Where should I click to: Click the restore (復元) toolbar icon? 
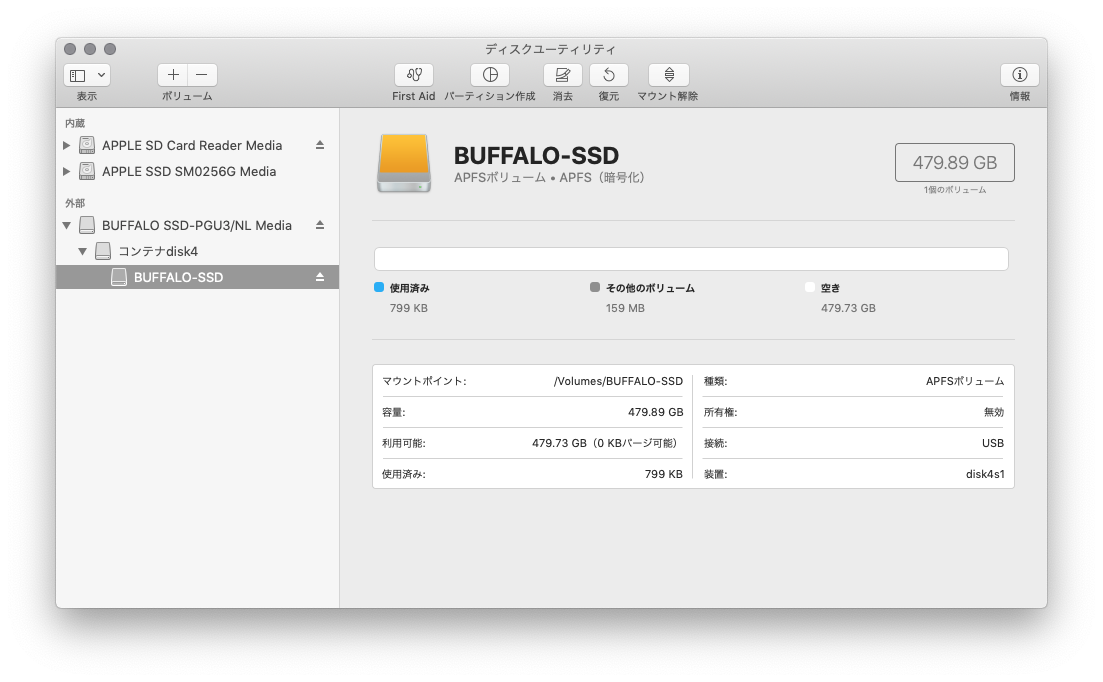pos(608,75)
